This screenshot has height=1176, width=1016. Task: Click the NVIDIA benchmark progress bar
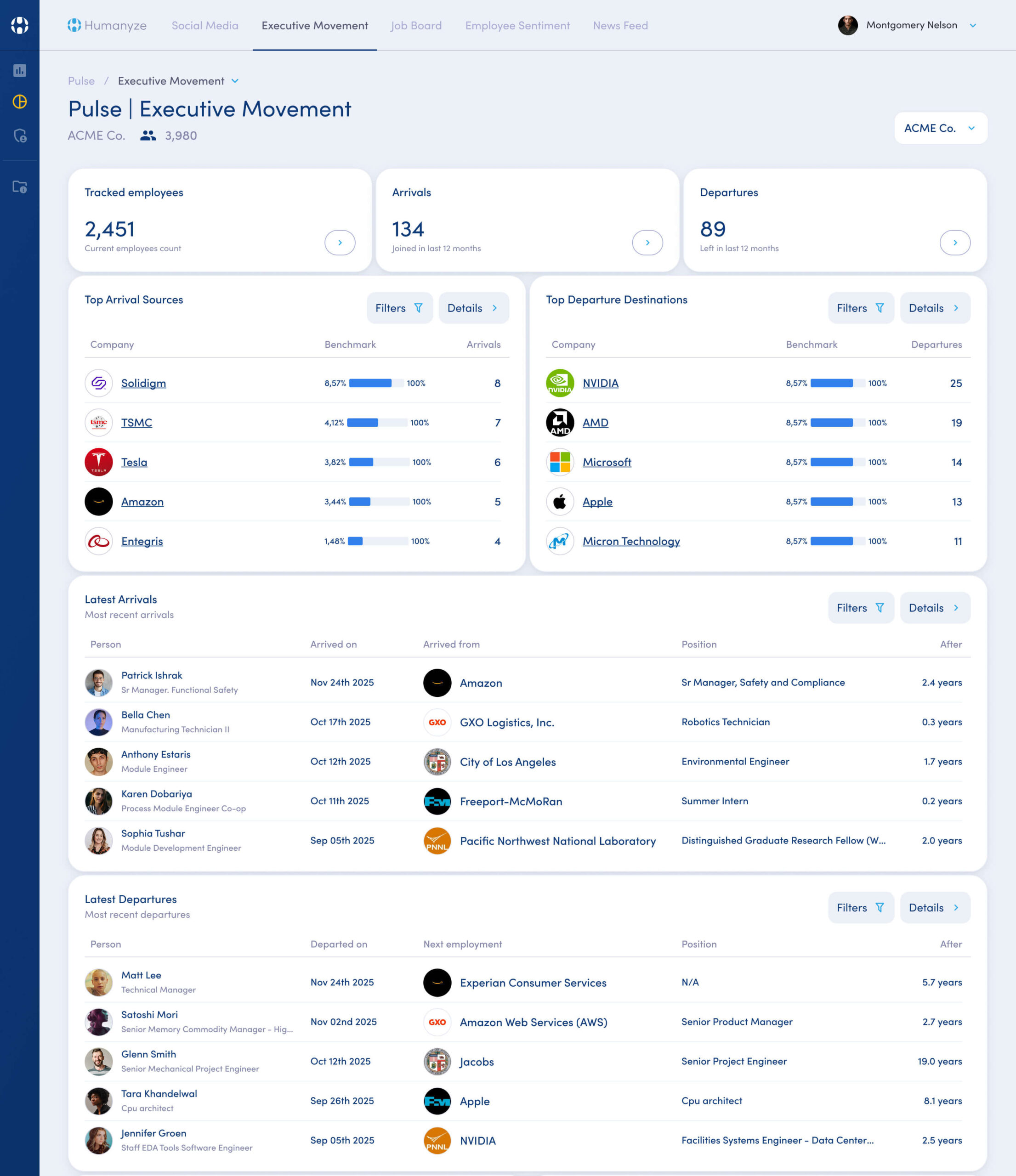click(x=838, y=383)
